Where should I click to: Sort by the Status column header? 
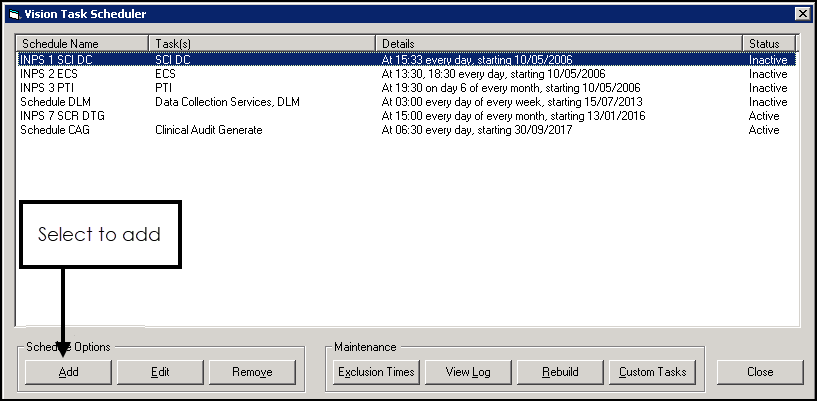click(770, 44)
